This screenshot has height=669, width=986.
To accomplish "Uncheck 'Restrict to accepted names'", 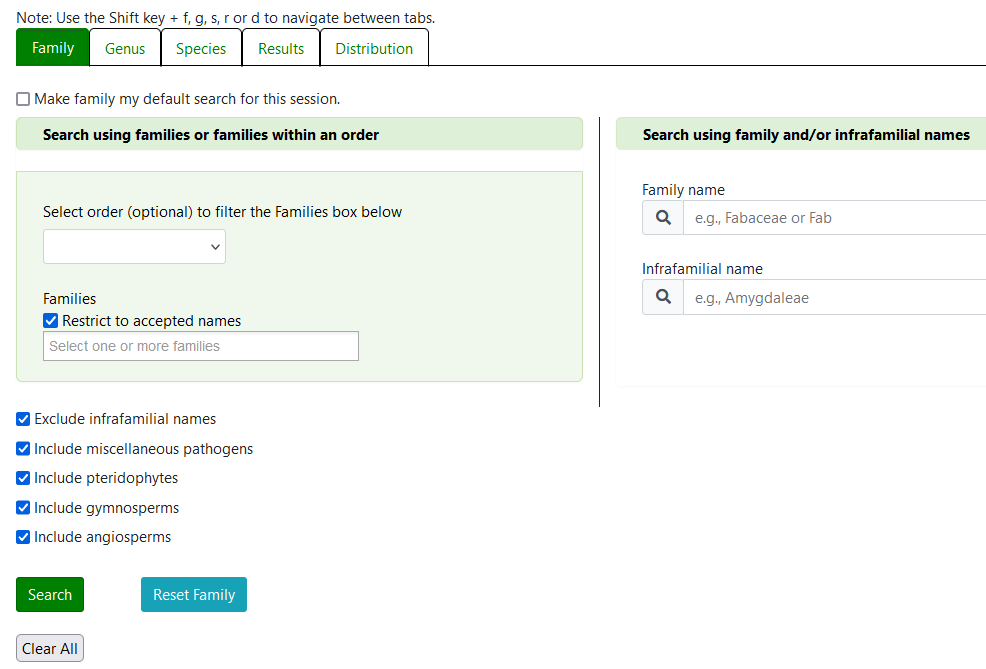I will pyautogui.click(x=51, y=321).
